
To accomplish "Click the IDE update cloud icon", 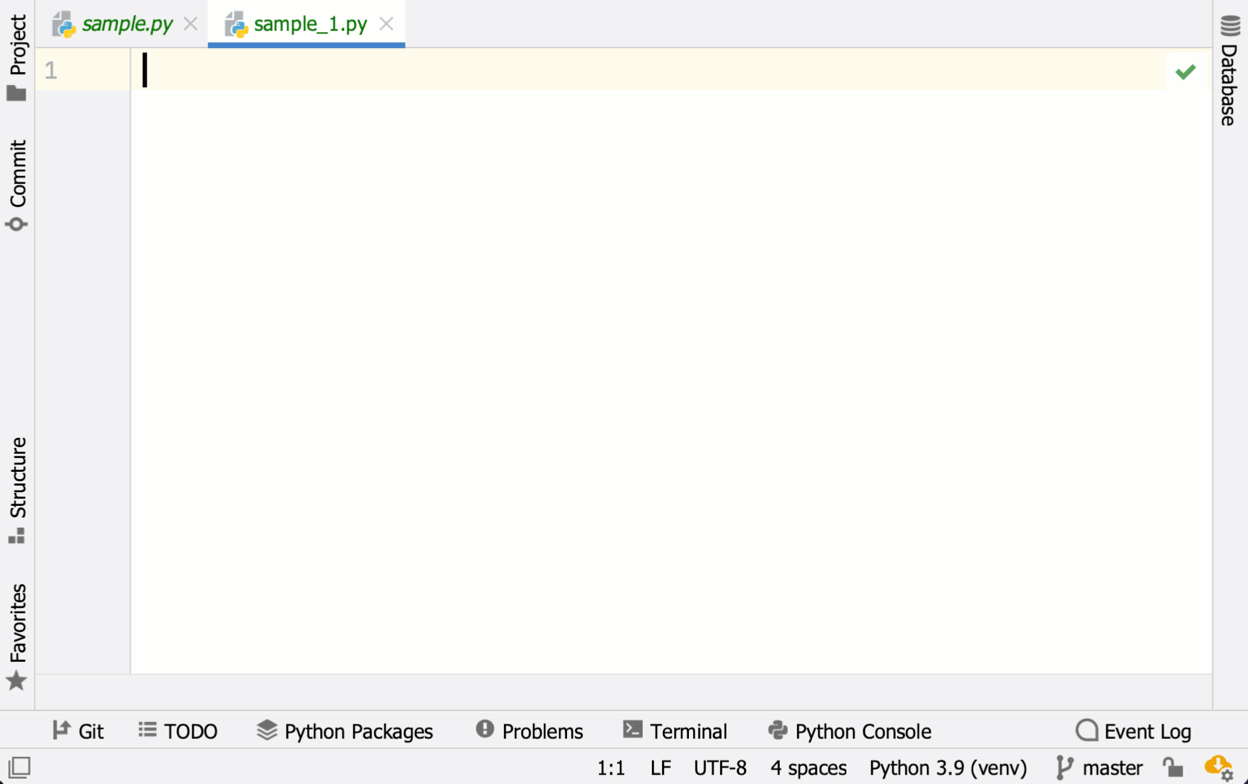I will coord(1218,768).
